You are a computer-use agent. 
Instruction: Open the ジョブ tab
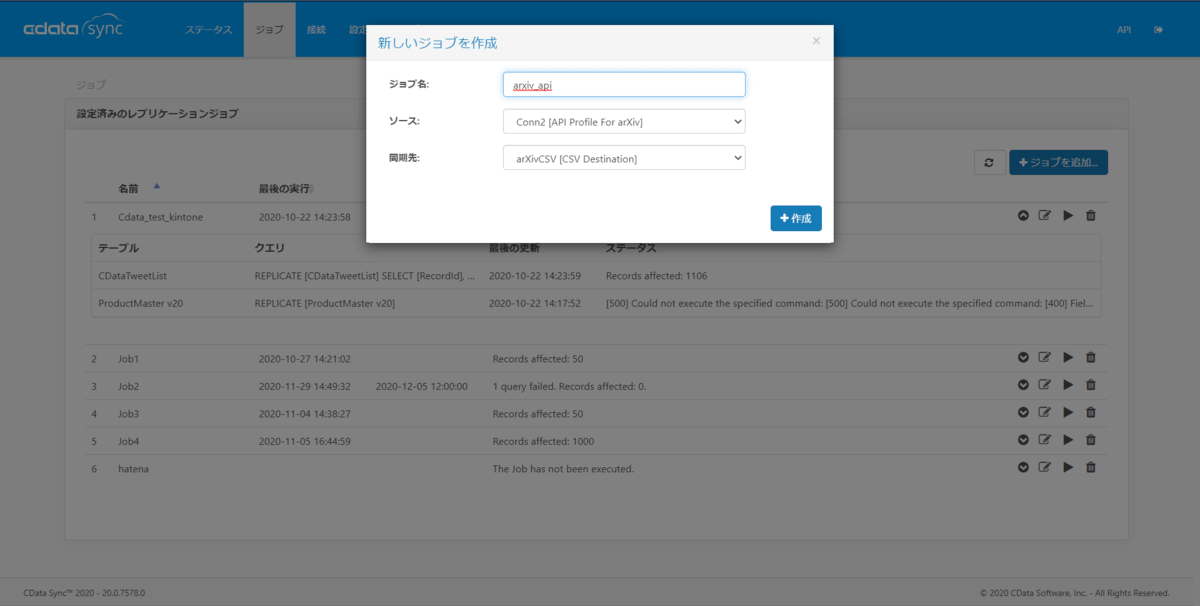(x=270, y=29)
